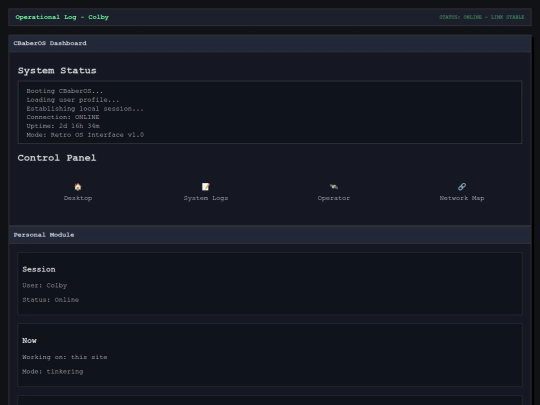Click the 'STATUS: ONLINE - LINK STABLE' indicator
Screen dimensions: 540x405
coord(481,17)
